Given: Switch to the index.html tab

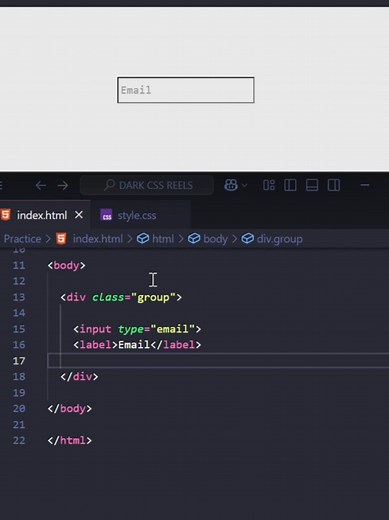Looking at the screenshot, I should point(42,215).
